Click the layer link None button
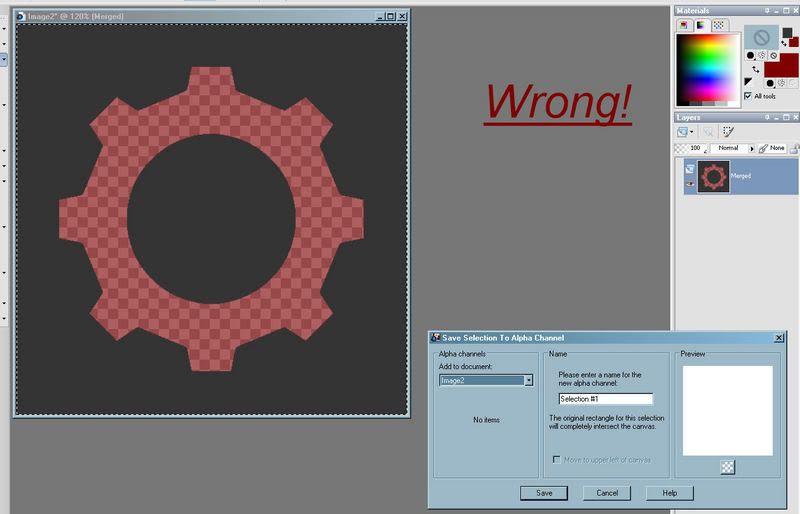Image resolution: width=800 pixels, height=514 pixels. click(x=770, y=148)
